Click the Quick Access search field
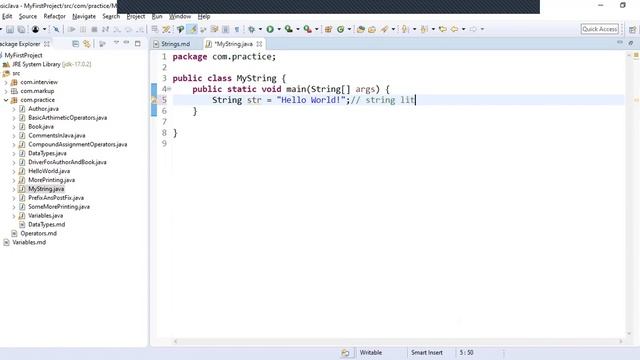Image resolution: width=640 pixels, height=360 pixels. tap(600, 29)
